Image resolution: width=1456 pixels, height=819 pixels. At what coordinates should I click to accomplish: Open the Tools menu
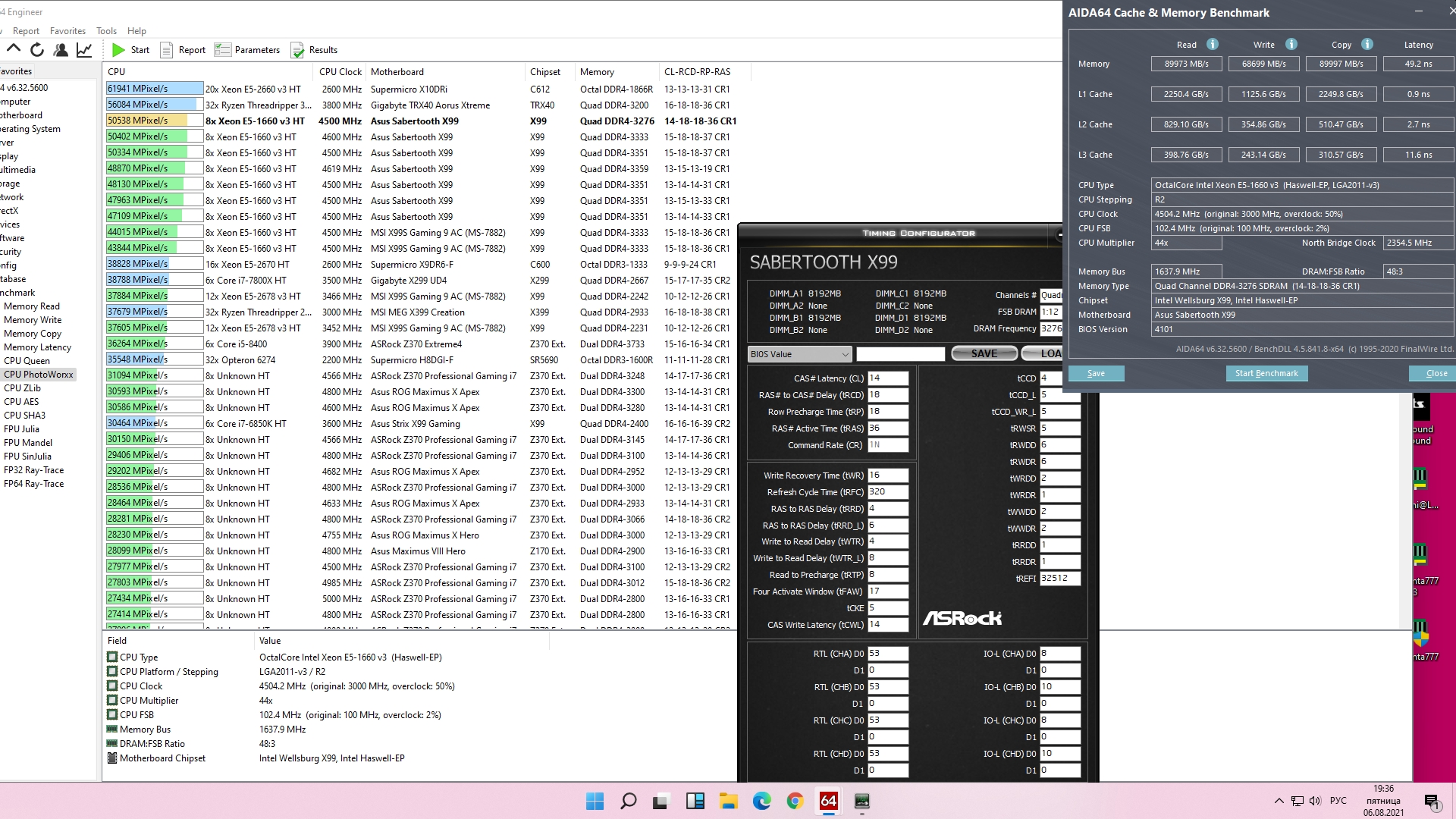click(x=106, y=31)
